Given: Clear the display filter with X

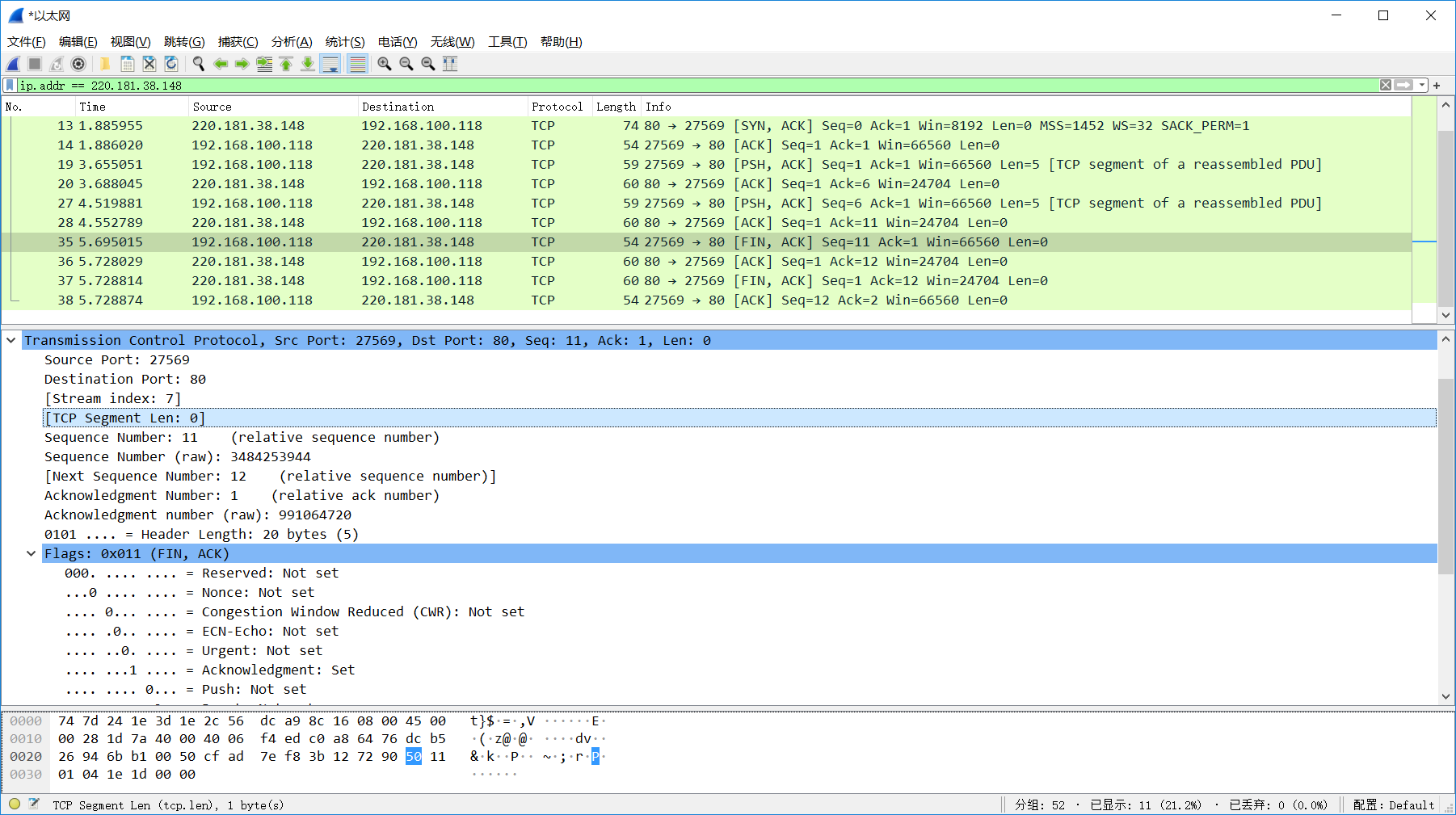Looking at the screenshot, I should click(1386, 85).
